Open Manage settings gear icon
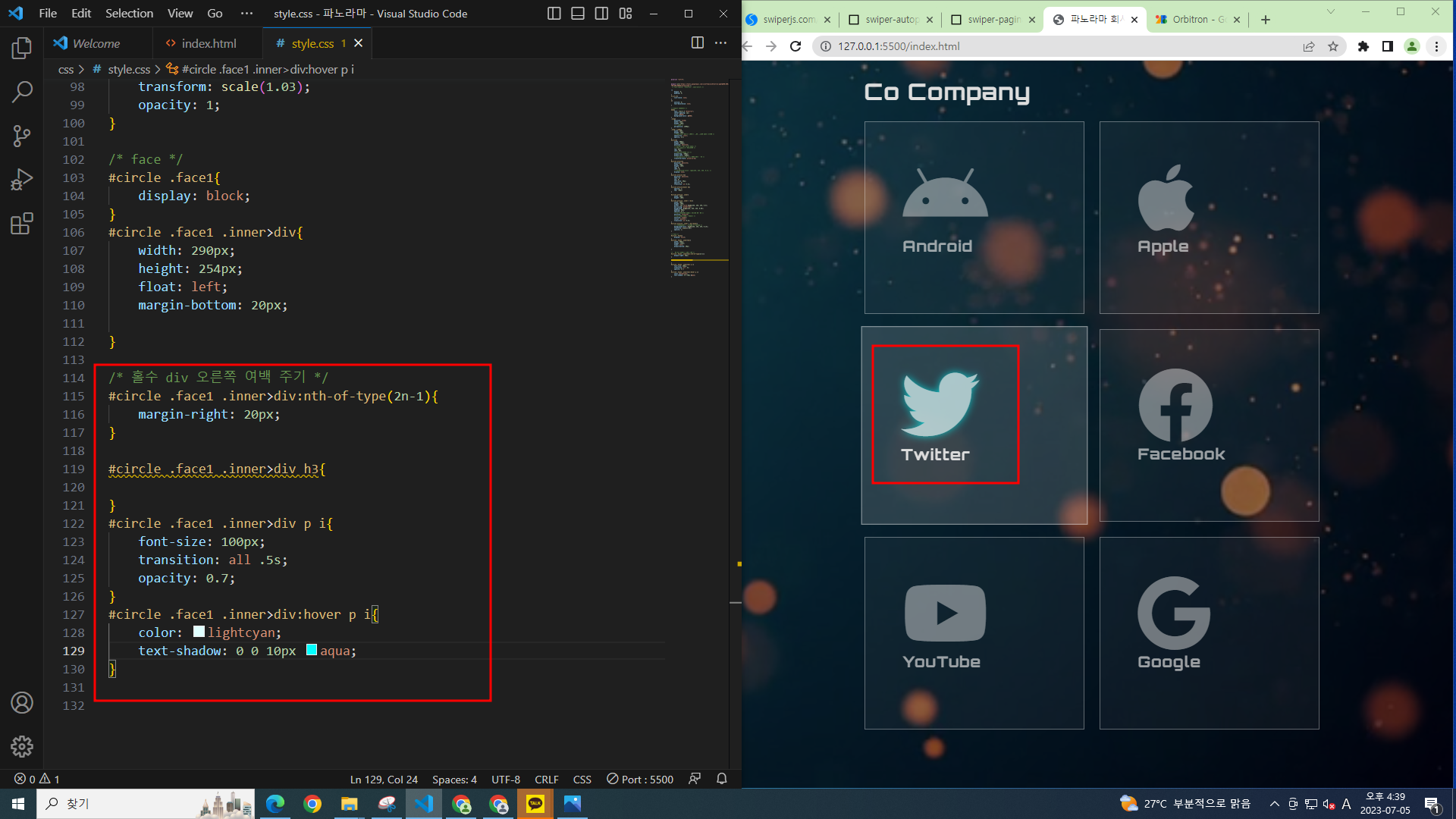The image size is (1456, 819). tap(21, 746)
